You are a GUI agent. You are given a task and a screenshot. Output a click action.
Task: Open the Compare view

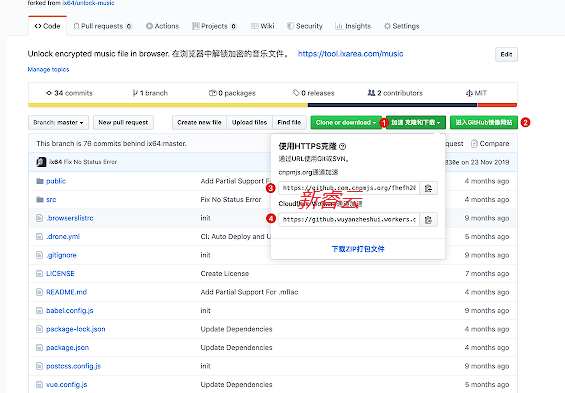pyautogui.click(x=490, y=143)
